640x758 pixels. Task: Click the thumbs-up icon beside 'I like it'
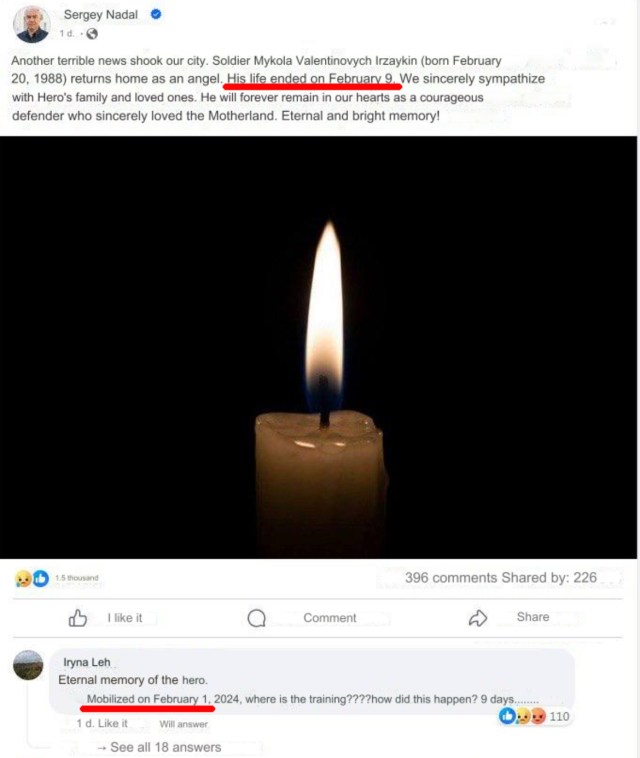(x=77, y=618)
